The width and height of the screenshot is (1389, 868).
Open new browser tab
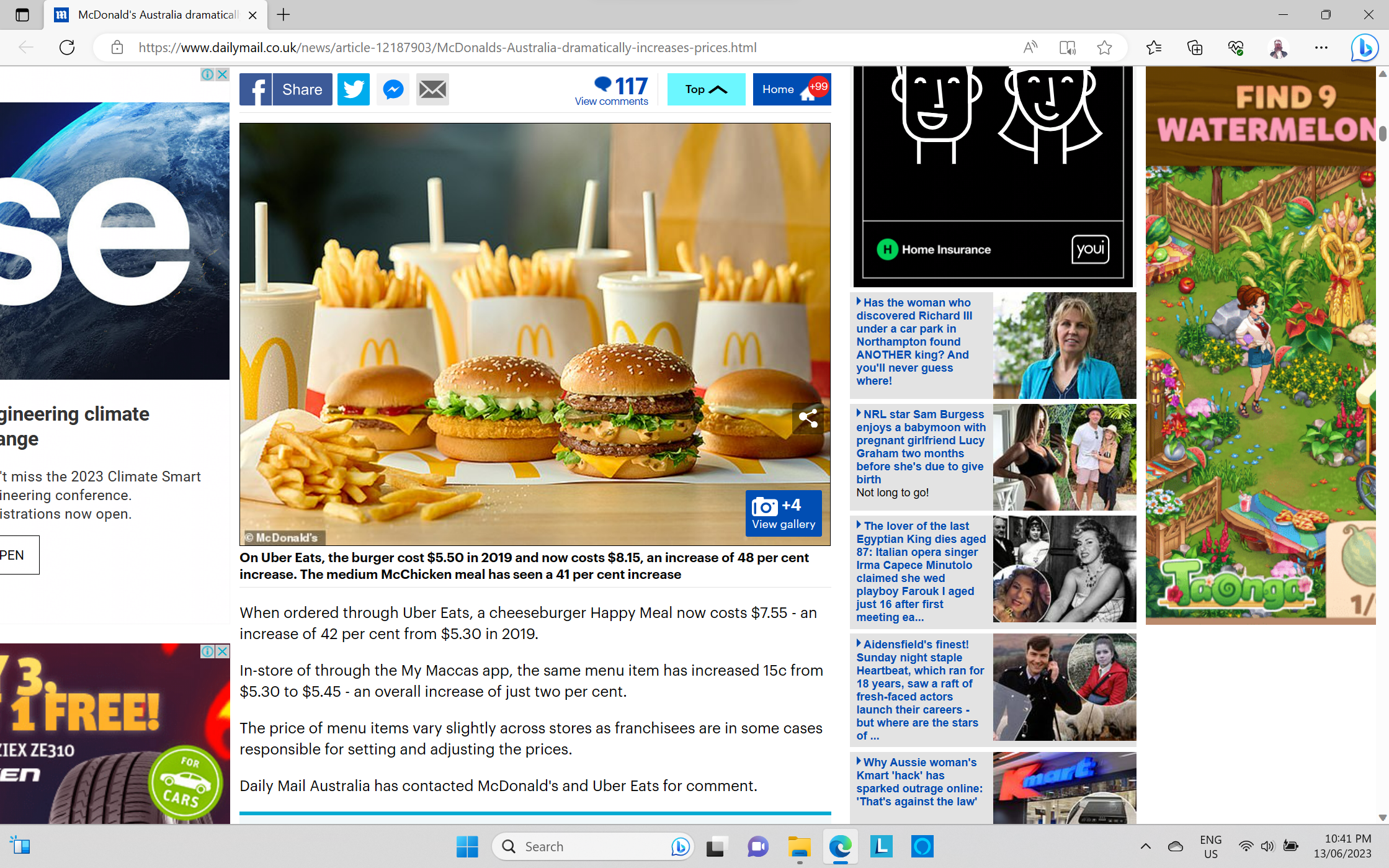click(x=284, y=15)
